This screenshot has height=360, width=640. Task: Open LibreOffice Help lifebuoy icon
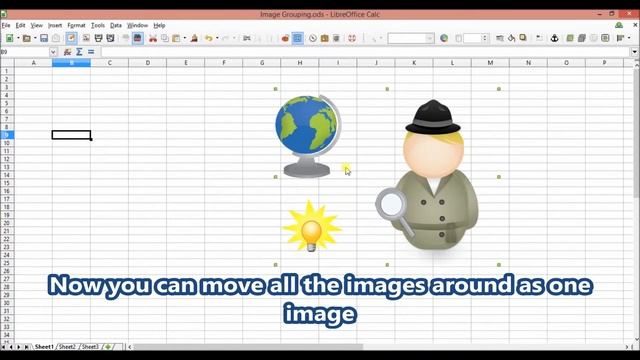tap(352, 38)
